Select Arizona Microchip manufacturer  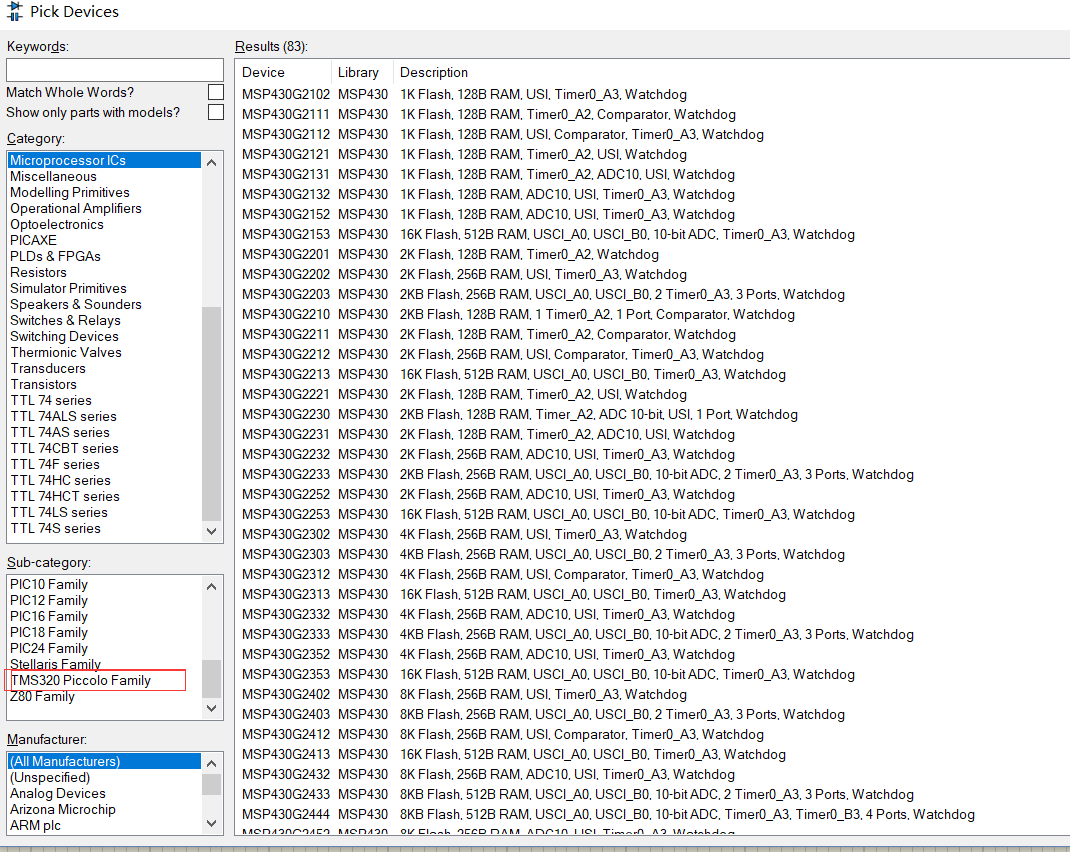(63, 809)
